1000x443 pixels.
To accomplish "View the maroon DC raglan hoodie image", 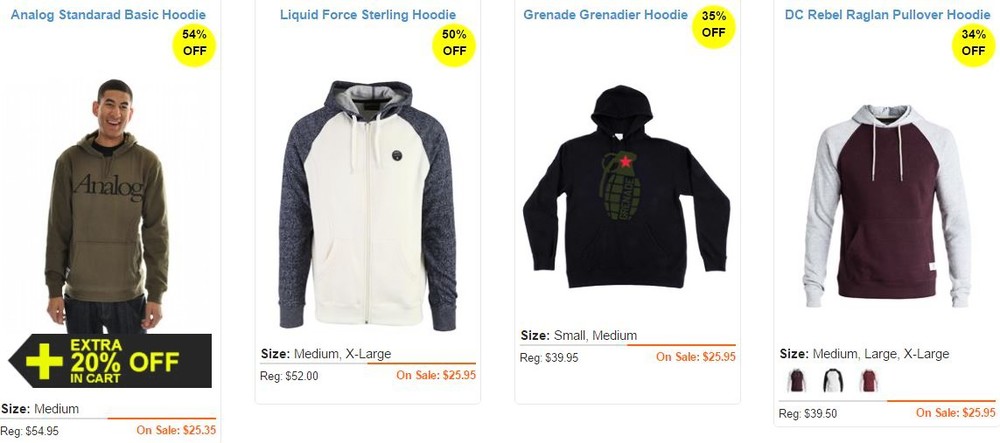I will 887,206.
